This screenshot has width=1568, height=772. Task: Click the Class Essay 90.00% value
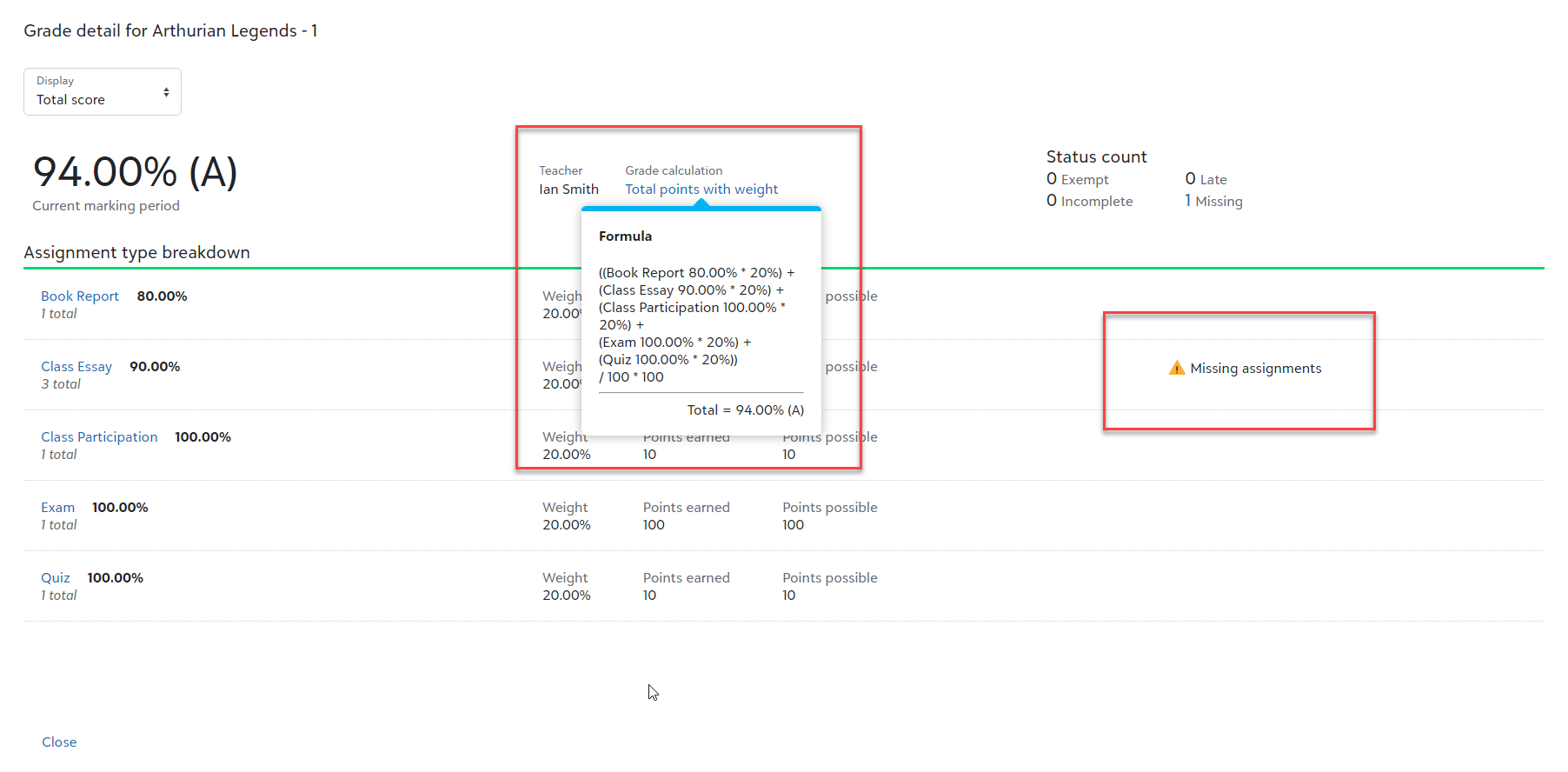155,366
